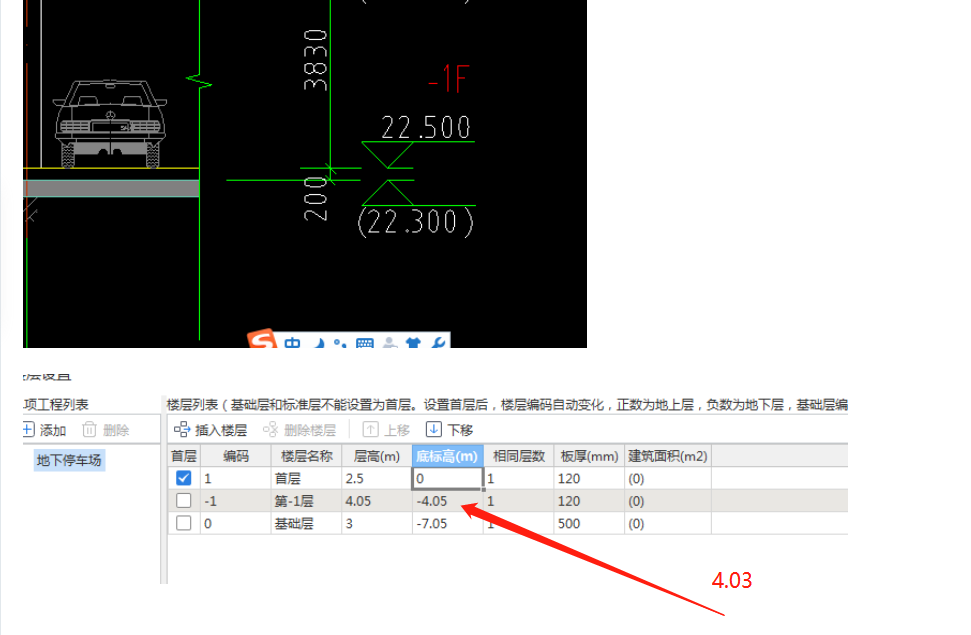Viewport: 971px width, 635px height.
Task: Click the 编码 column header
Action: tap(235, 456)
